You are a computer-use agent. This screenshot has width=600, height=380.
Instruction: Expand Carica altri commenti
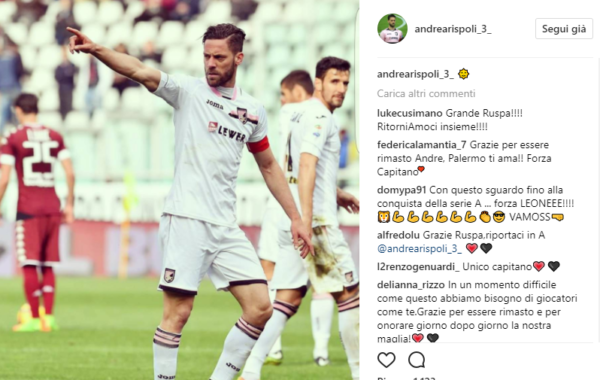[x=426, y=93]
